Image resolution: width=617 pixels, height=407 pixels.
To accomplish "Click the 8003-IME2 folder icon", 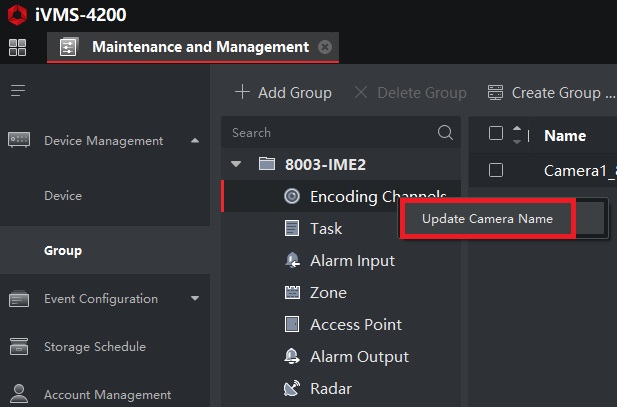I will [267, 163].
